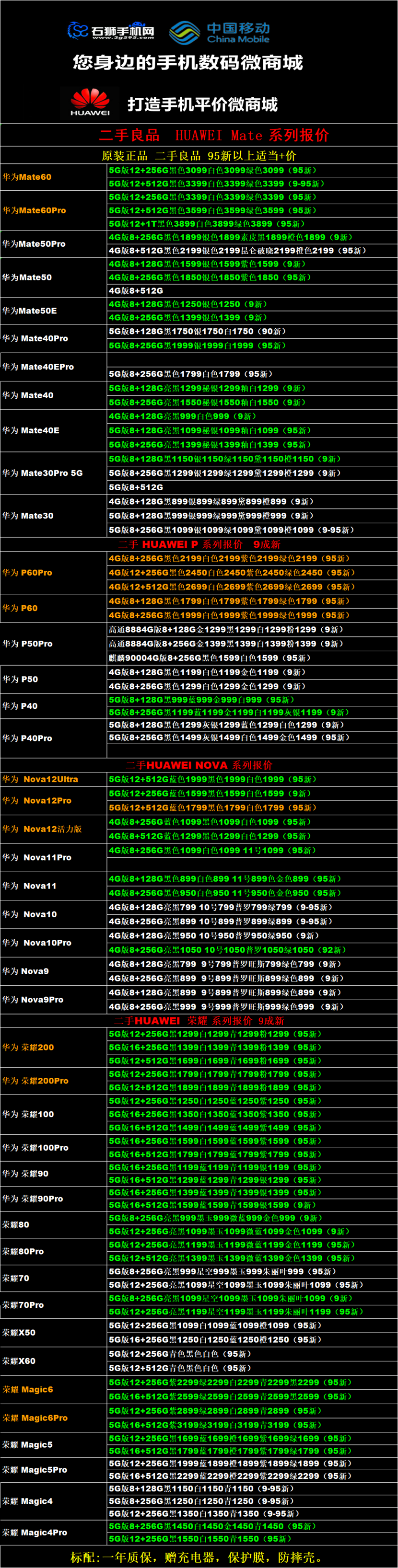The image size is (398, 1568).
Task: Click the '麒麟90004G版8+256G黑色1599白色1599' row
Action: click(x=252, y=658)
